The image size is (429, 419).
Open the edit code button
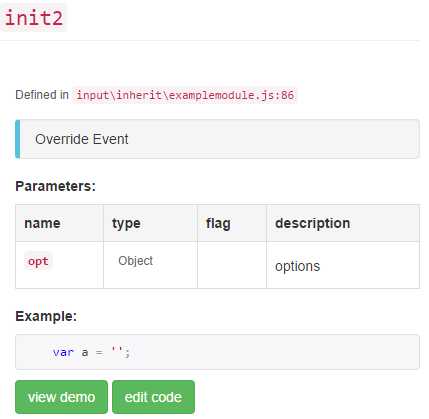pyautogui.click(x=153, y=397)
